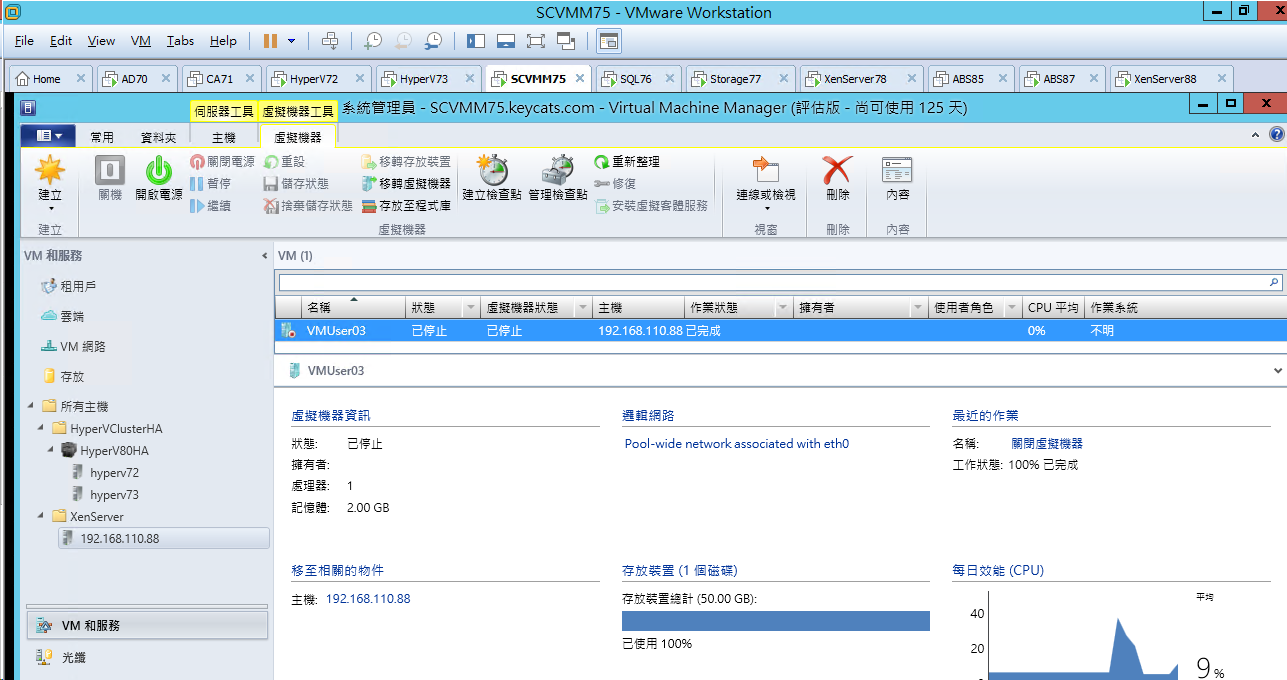
Task: Click VMware show library sidebar icon
Action: click(x=475, y=41)
